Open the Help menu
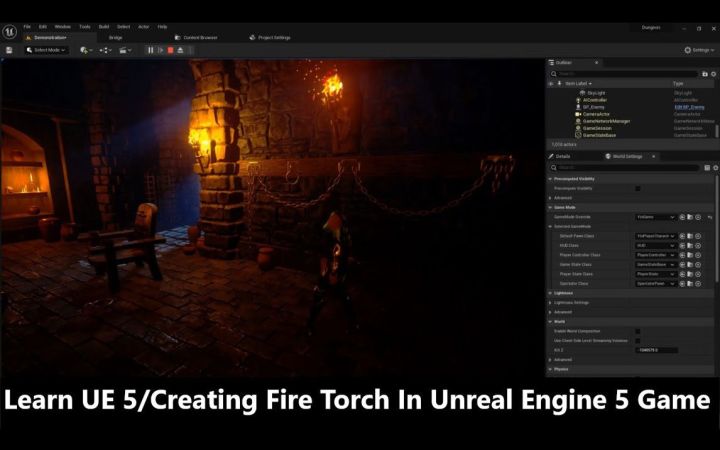 [x=163, y=27]
